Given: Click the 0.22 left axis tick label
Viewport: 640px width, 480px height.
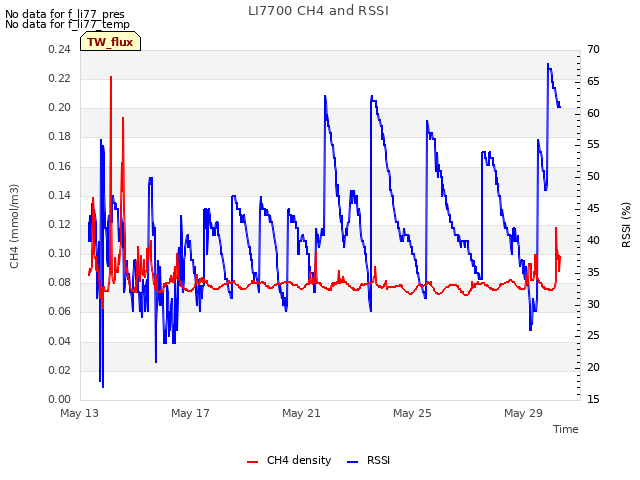Looking at the screenshot, I should pyautogui.click(x=59, y=78).
